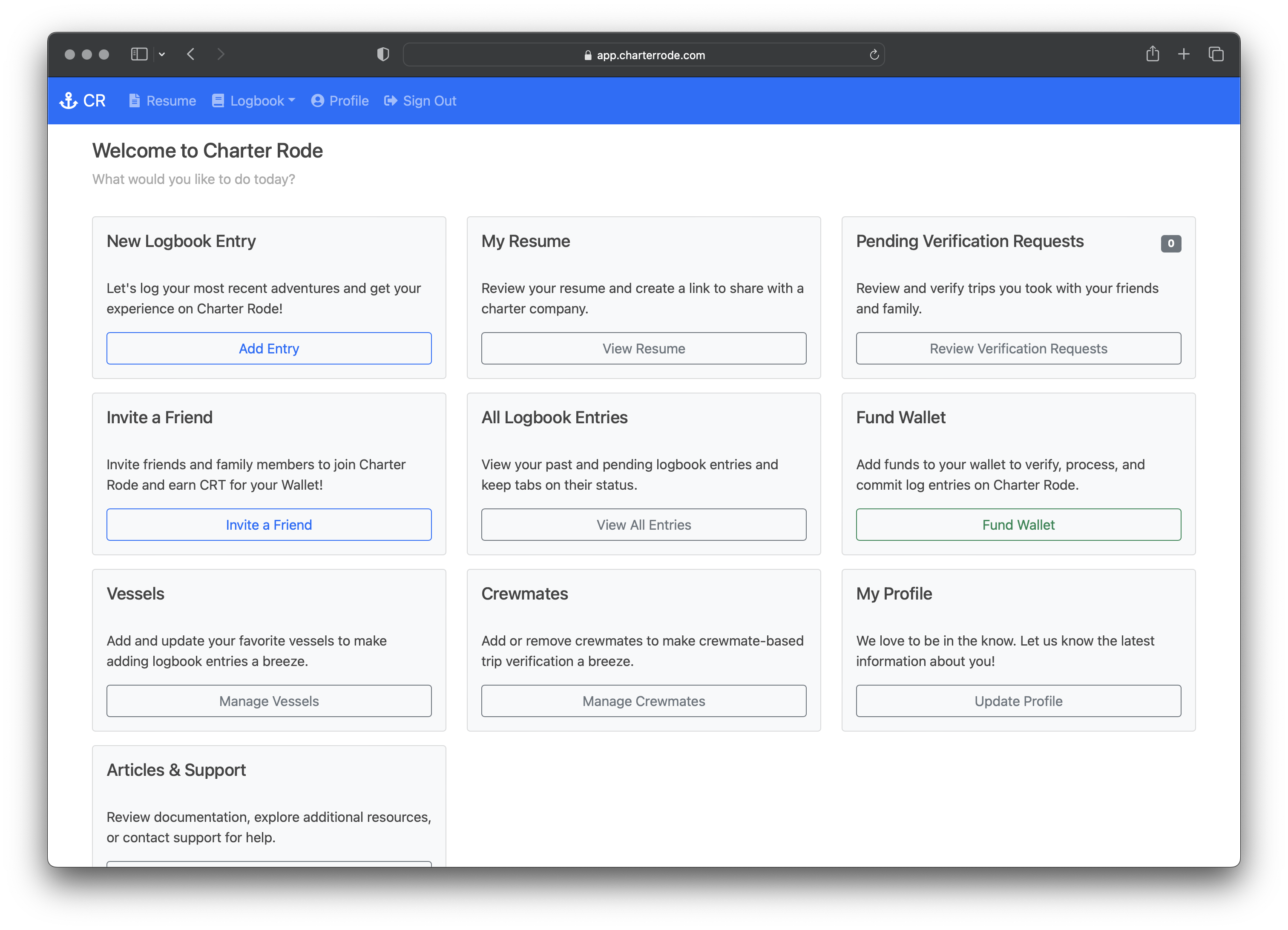Click the Add Entry button
The width and height of the screenshot is (1288, 930).
269,348
